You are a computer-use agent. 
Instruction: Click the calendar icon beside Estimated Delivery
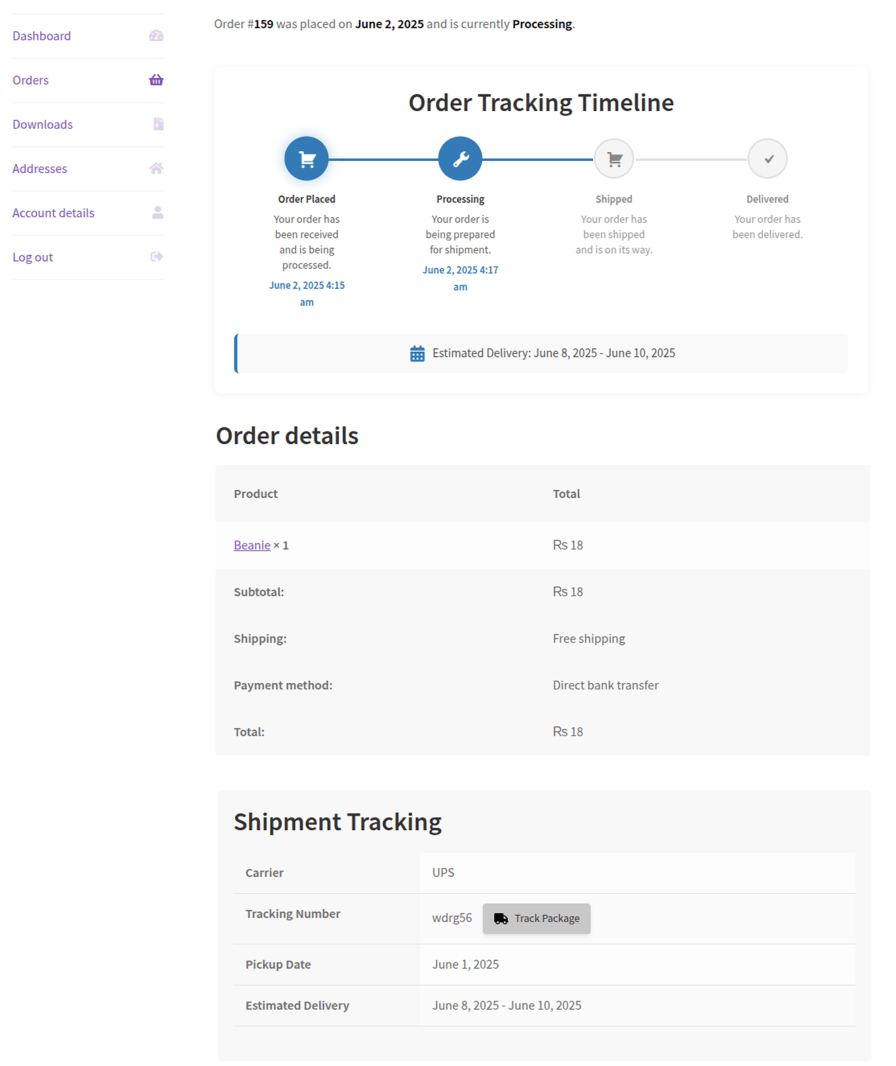pos(417,354)
